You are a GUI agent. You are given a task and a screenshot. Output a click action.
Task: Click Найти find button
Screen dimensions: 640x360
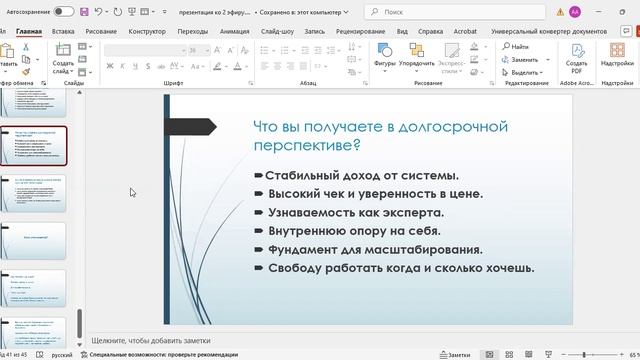[516, 47]
